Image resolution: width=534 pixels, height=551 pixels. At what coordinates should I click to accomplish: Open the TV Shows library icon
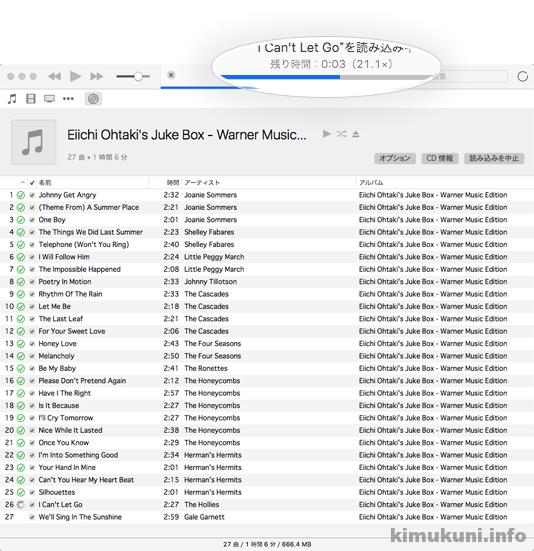tap(49, 99)
